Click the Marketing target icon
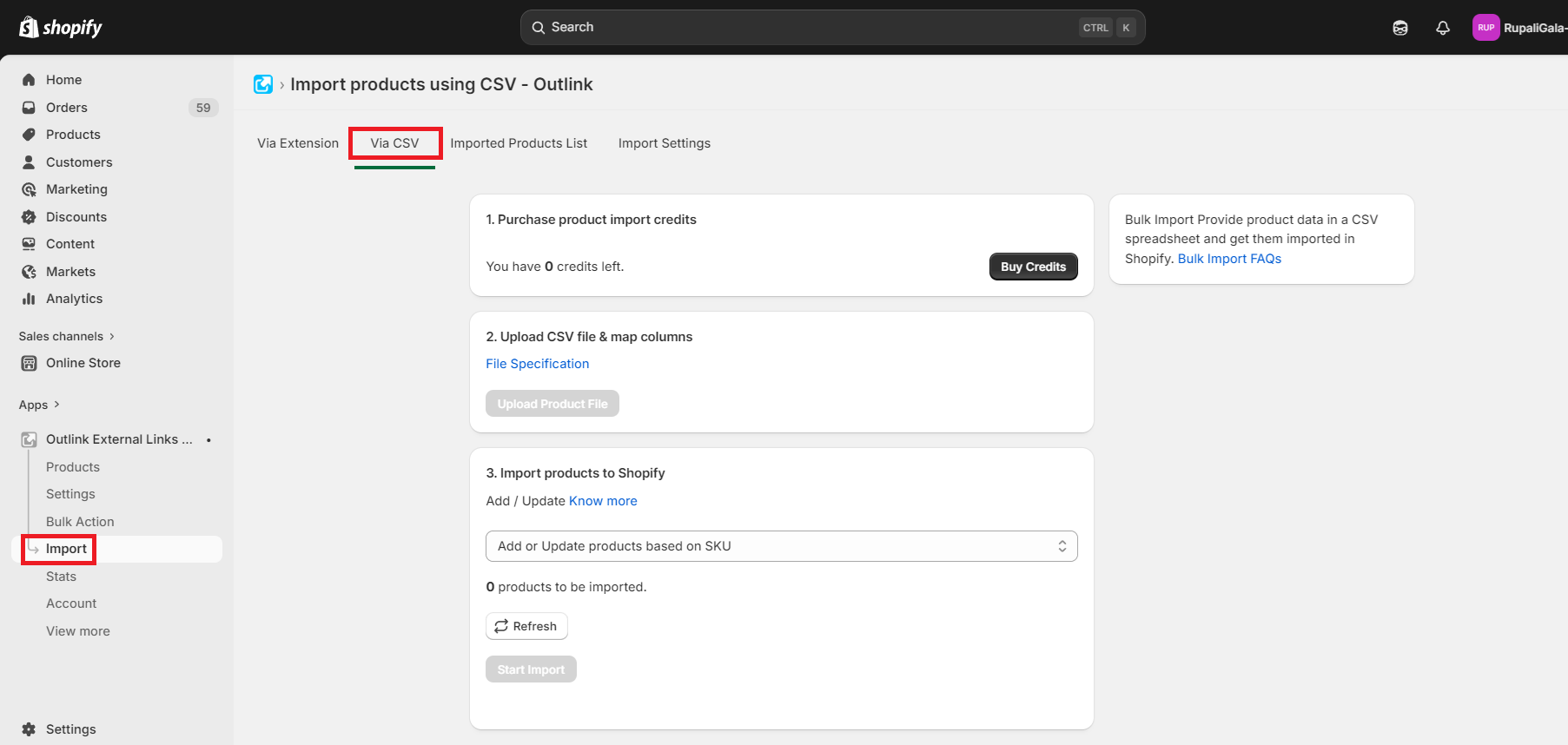Viewport: 1568px width, 745px height. 29,189
